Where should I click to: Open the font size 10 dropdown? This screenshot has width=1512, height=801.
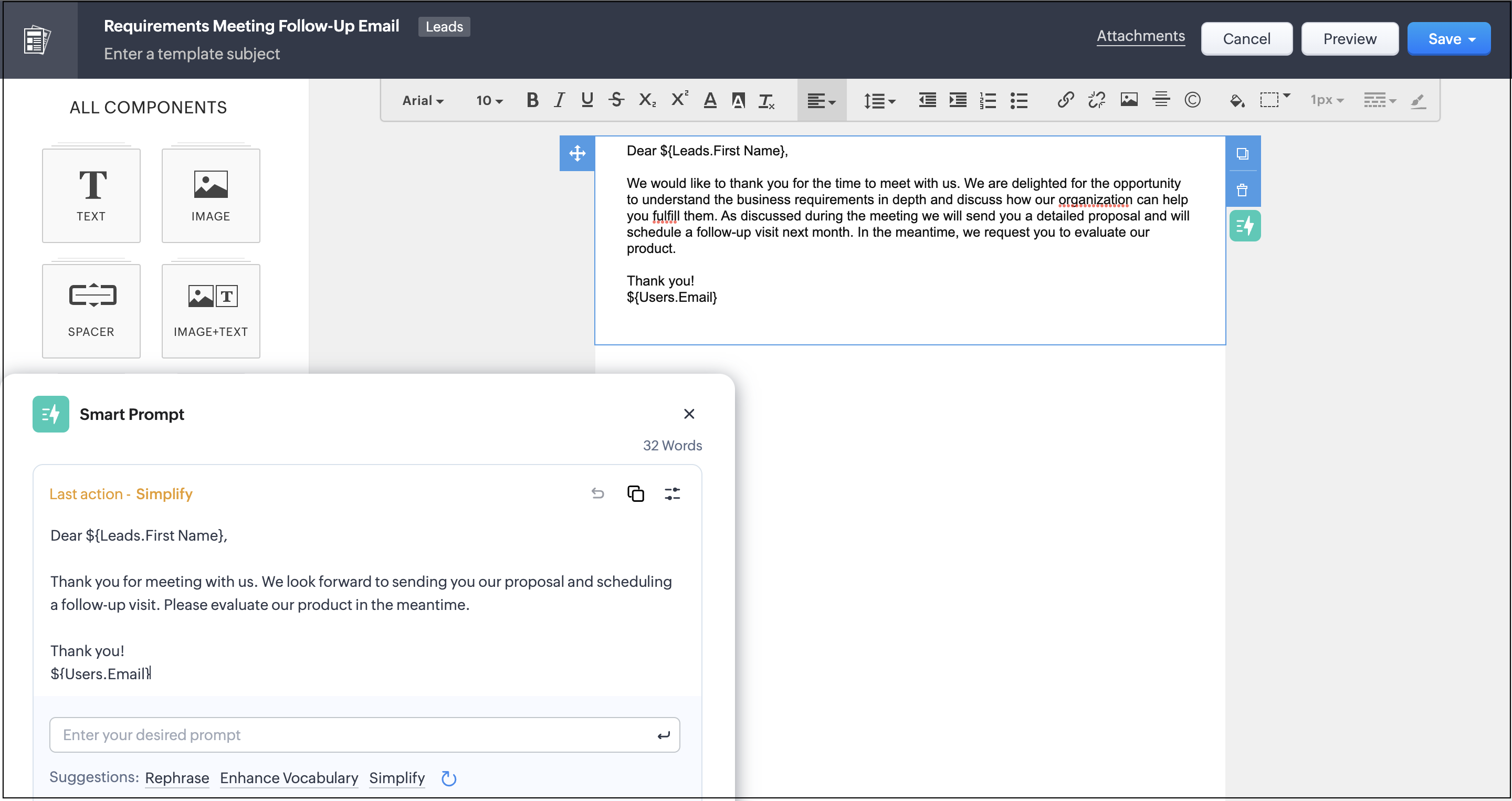pyautogui.click(x=489, y=100)
